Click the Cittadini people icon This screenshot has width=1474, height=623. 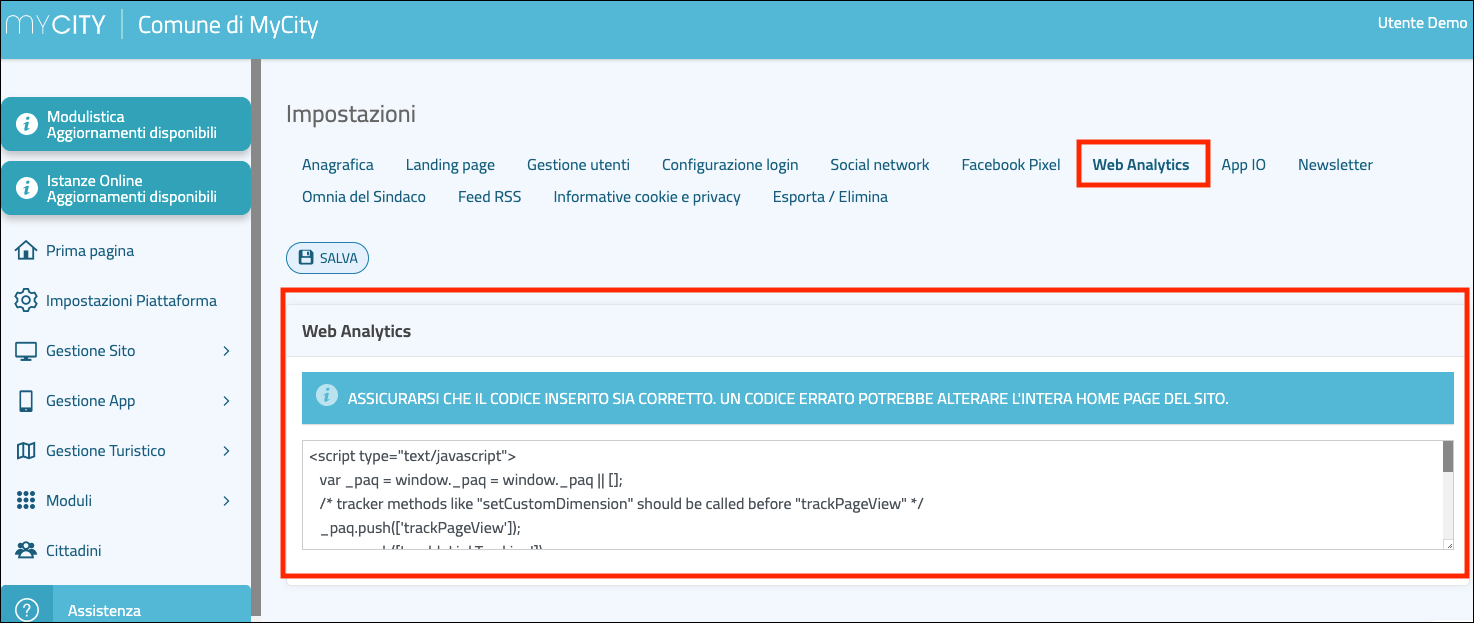pos(27,551)
